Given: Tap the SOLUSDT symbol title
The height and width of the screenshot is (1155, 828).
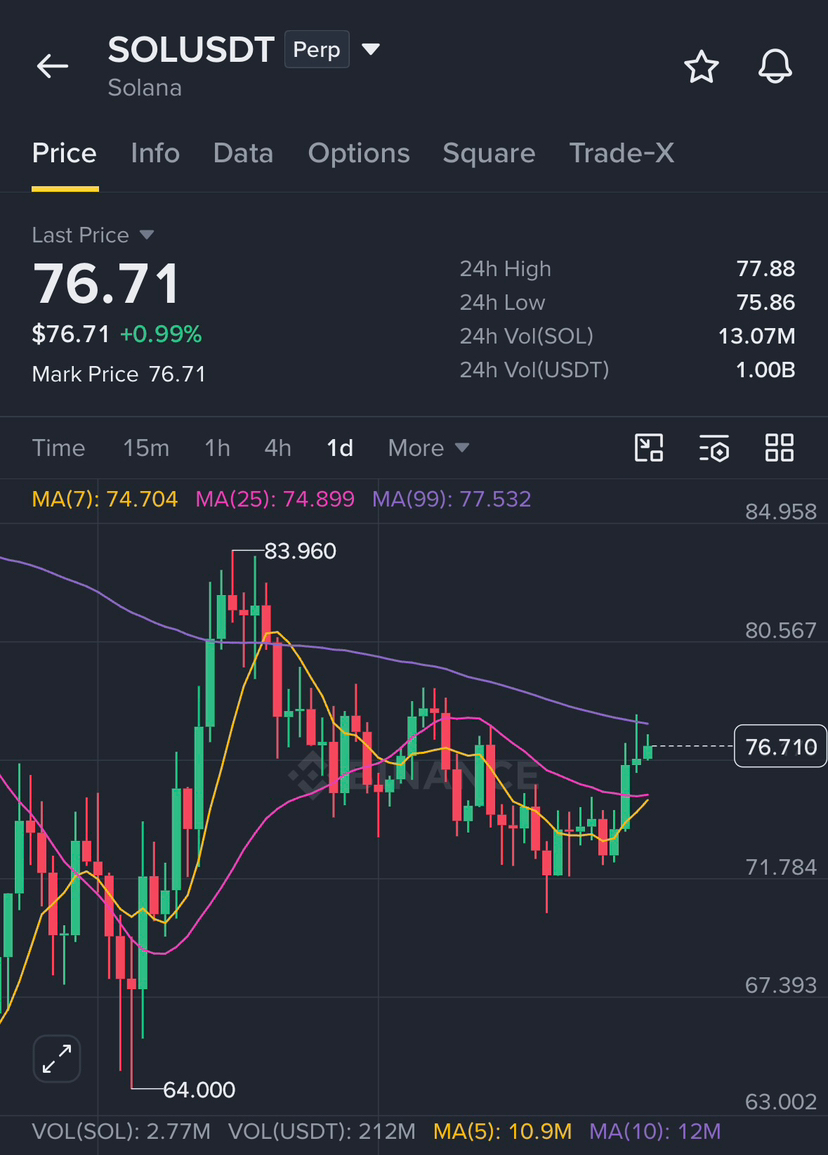Looking at the screenshot, I should click(191, 50).
